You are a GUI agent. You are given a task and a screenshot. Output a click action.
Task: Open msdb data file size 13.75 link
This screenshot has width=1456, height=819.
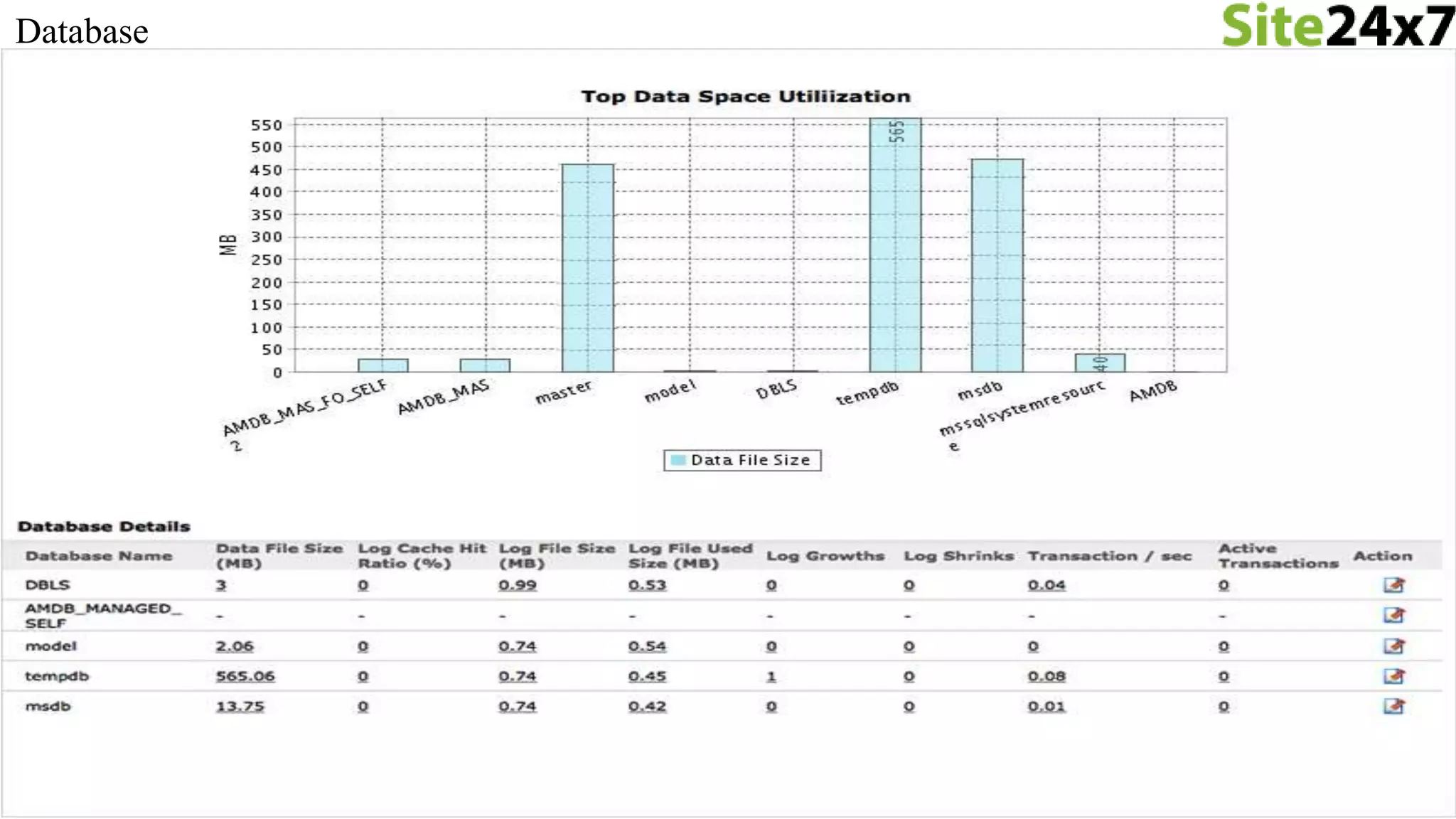[240, 706]
